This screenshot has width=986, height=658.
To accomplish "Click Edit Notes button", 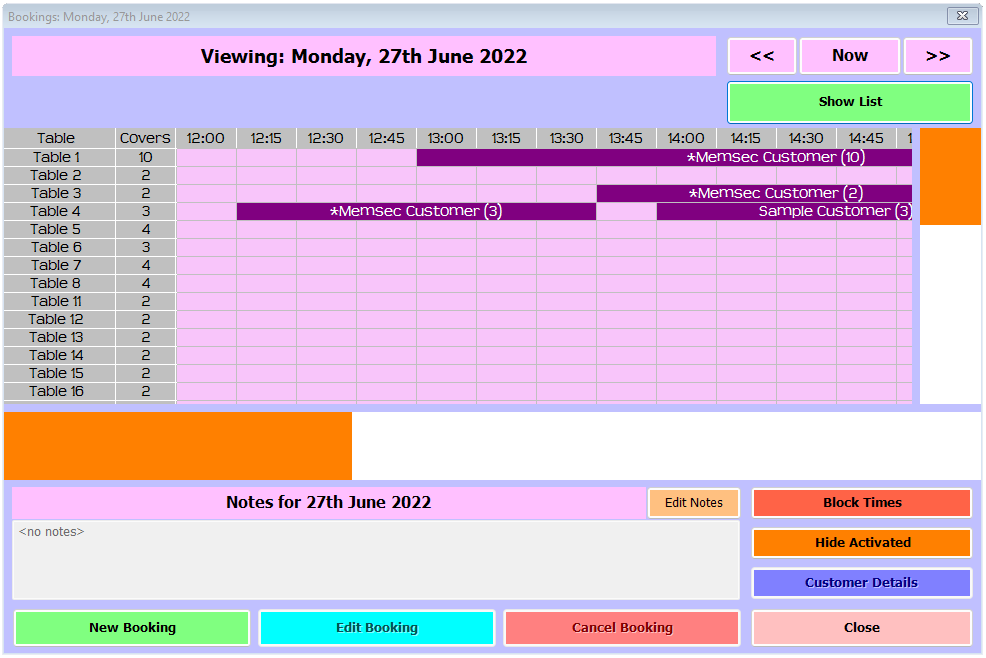I will pos(693,503).
